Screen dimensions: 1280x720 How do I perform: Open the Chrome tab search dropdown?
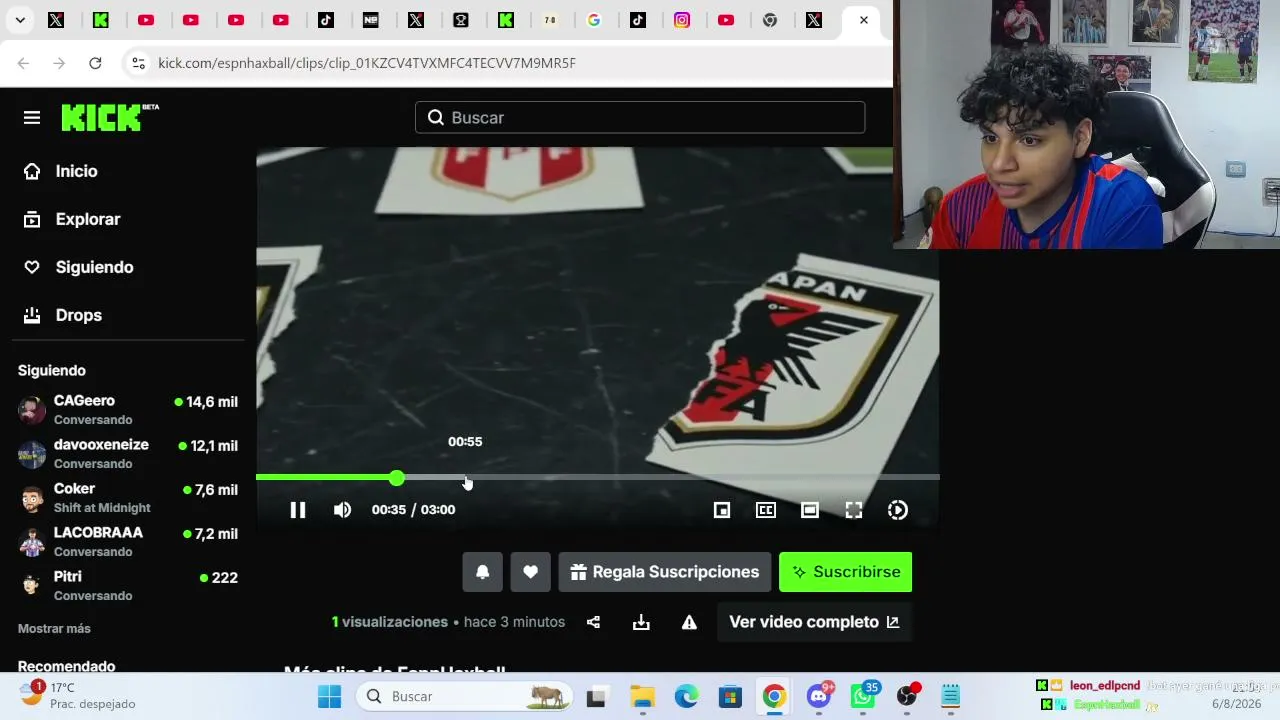click(20, 20)
